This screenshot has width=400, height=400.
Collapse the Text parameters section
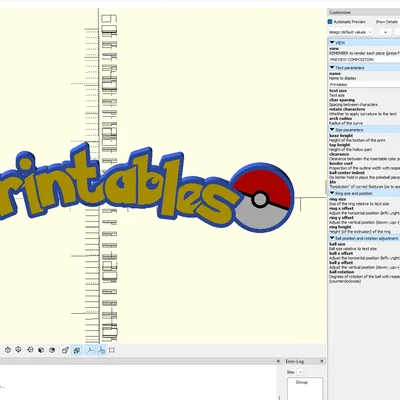[332, 67]
